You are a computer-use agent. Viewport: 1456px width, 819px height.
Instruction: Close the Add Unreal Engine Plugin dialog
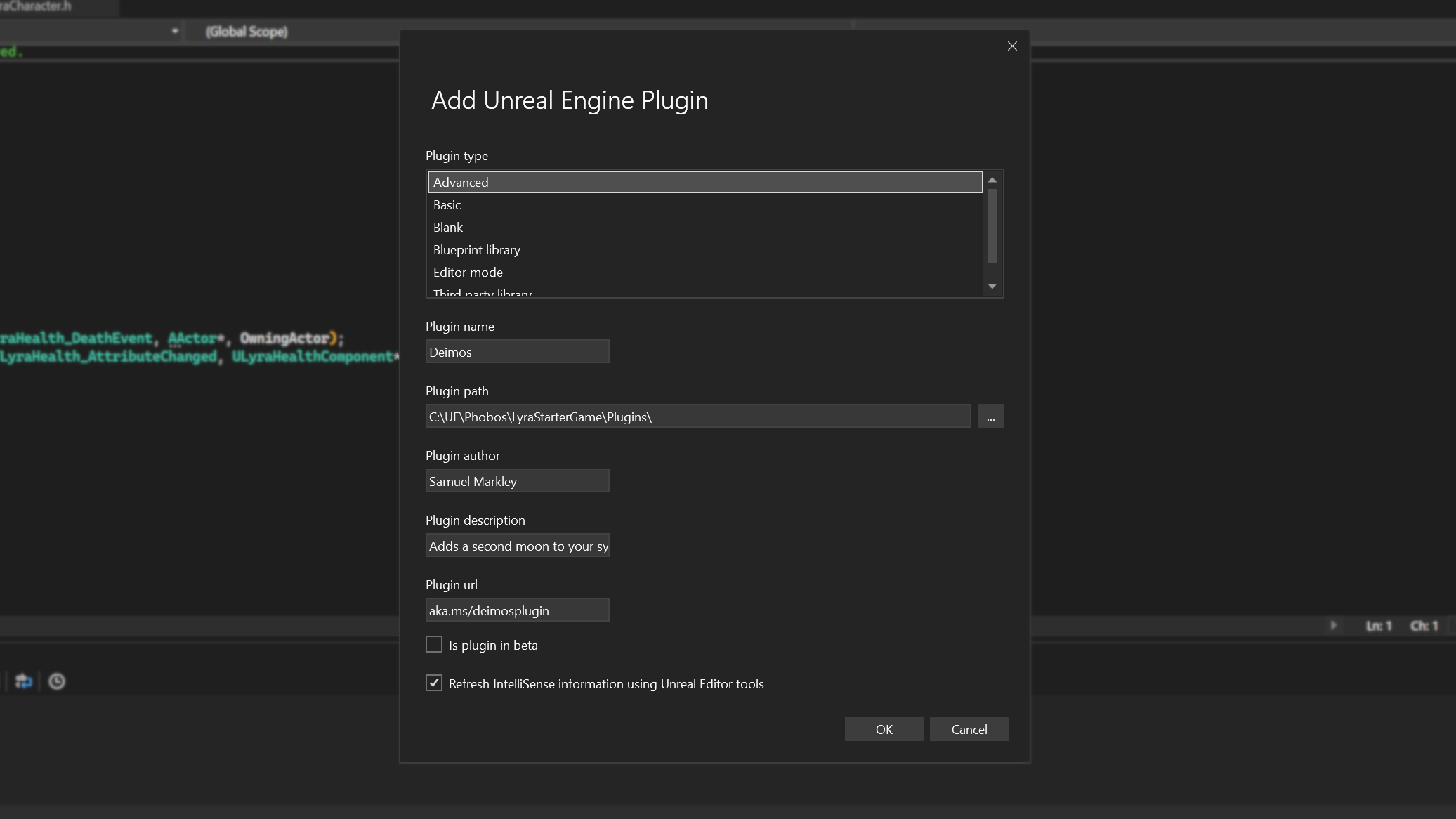coord(1012,46)
